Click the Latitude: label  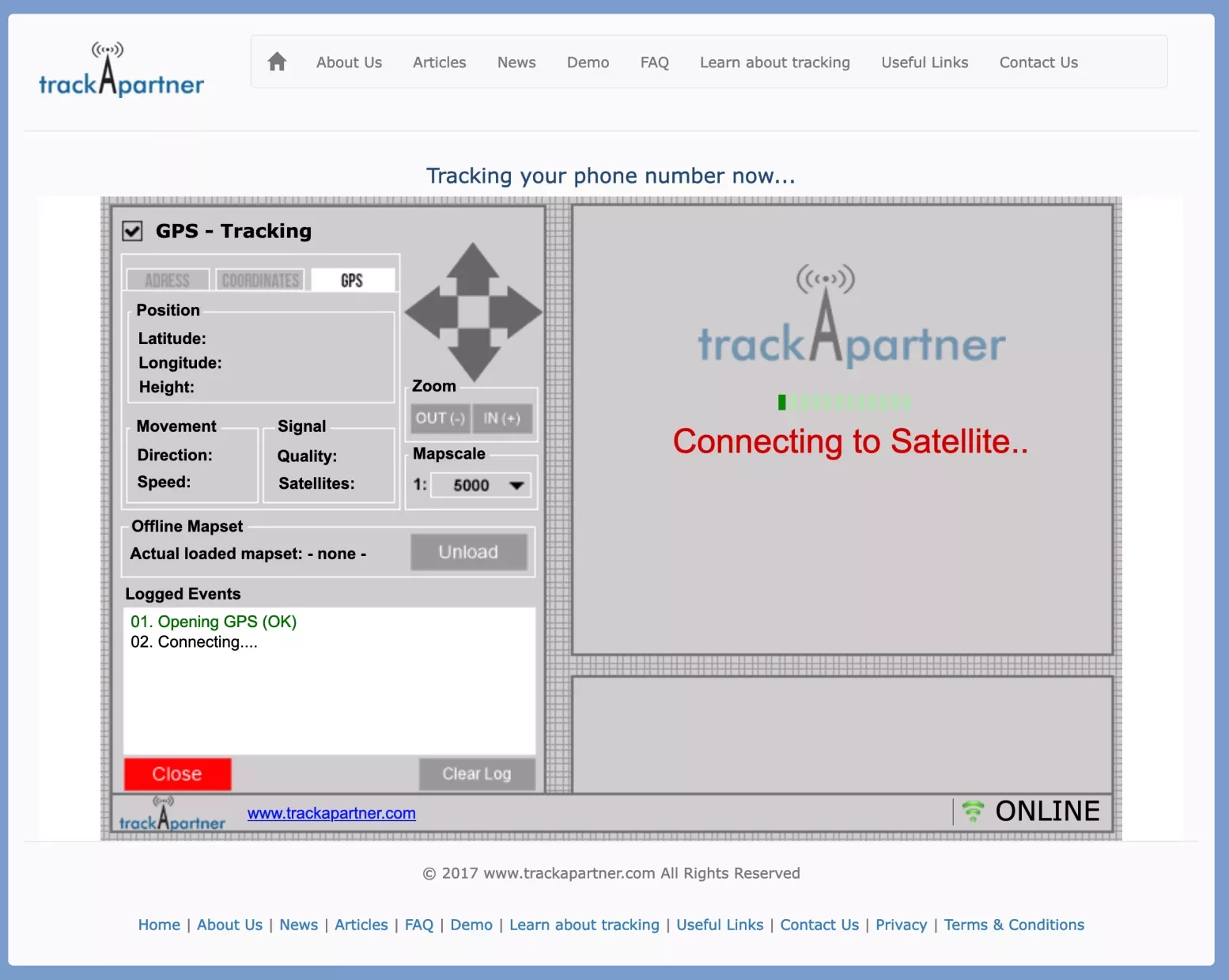[172, 339]
